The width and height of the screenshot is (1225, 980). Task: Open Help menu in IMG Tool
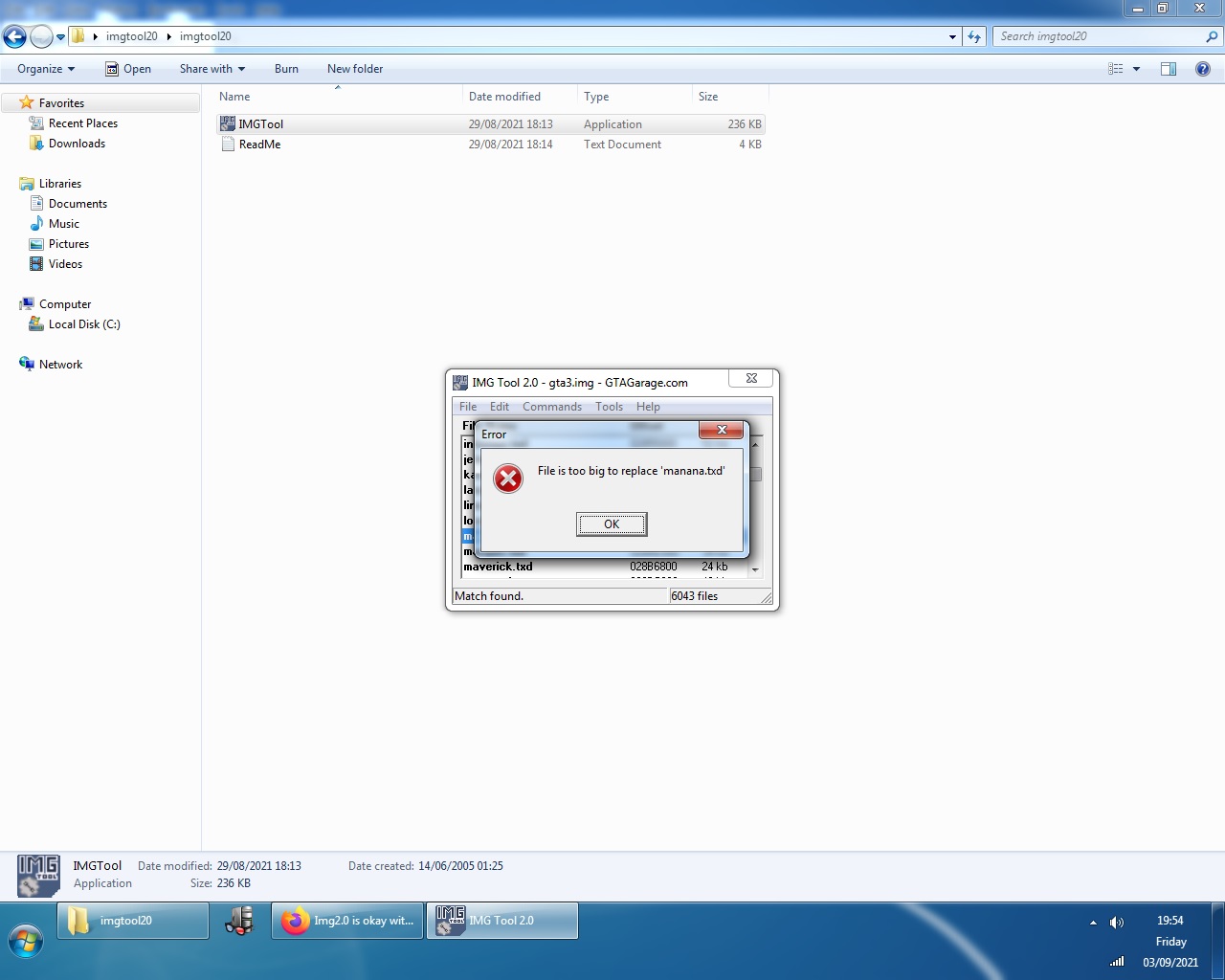pos(648,407)
